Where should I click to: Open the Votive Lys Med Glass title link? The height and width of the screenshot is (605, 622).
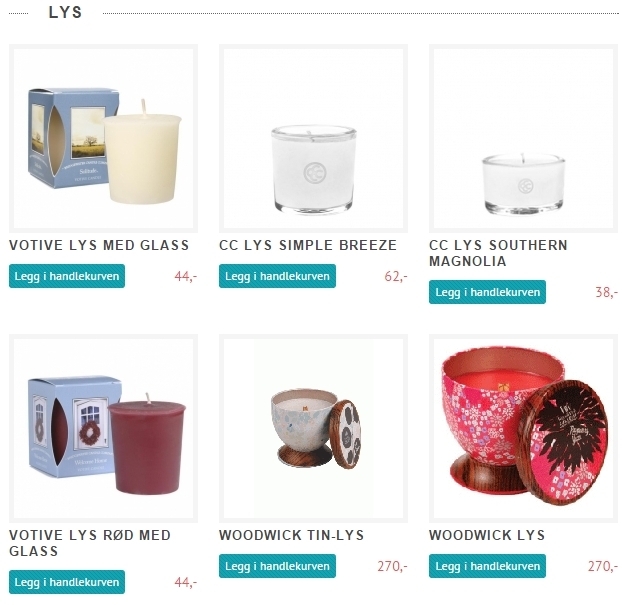[99, 245]
